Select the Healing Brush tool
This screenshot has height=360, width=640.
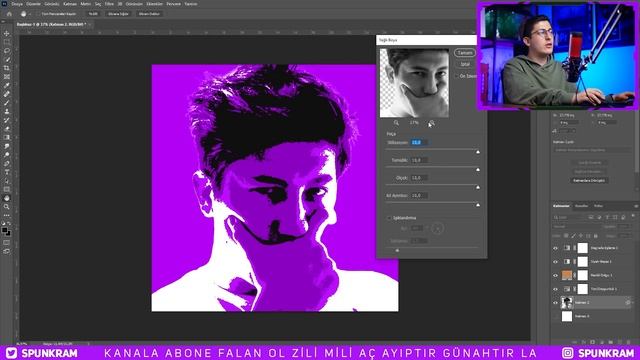click(7, 94)
